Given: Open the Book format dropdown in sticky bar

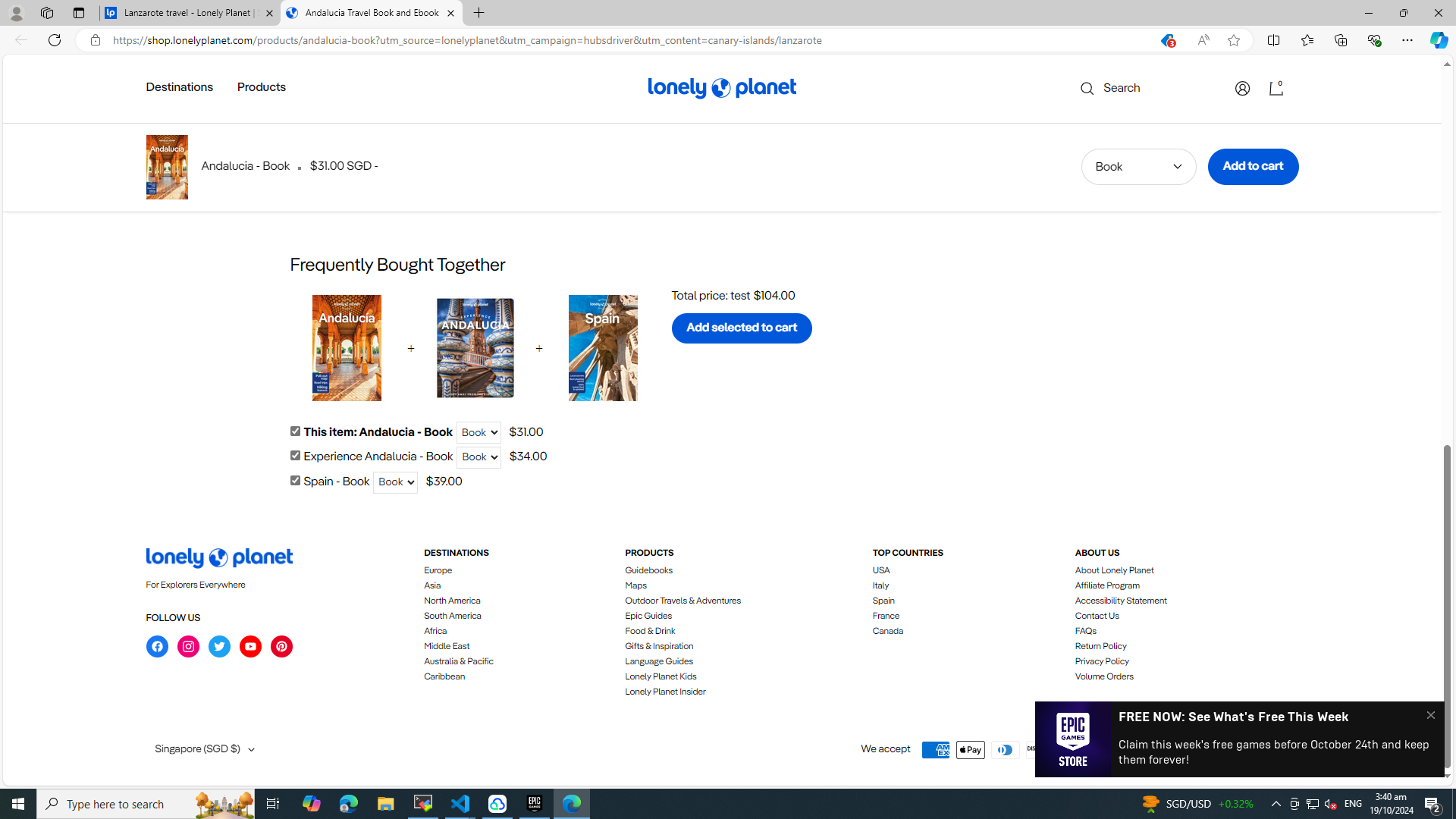Looking at the screenshot, I should 1138,166.
